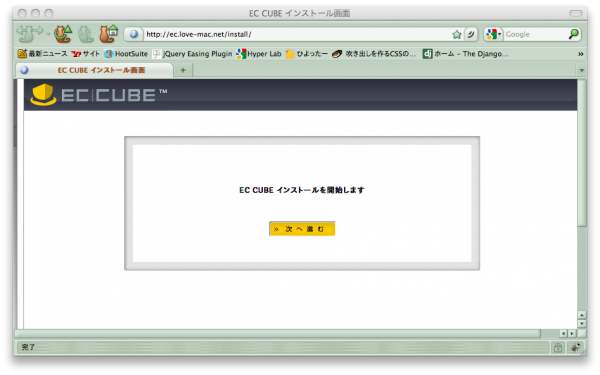Open the HootSuite bookmark

point(126,54)
